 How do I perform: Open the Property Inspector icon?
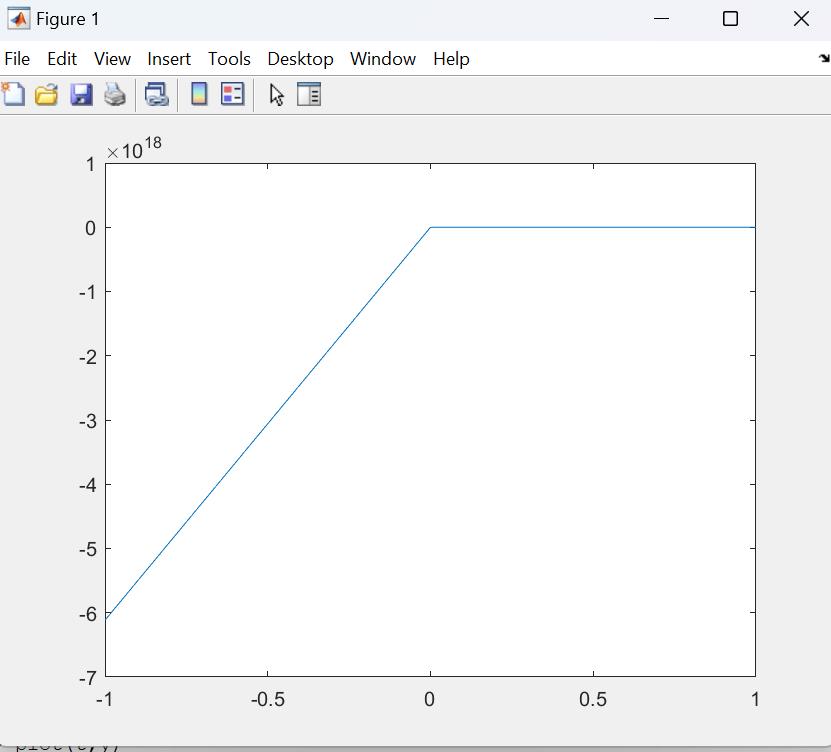coord(309,95)
